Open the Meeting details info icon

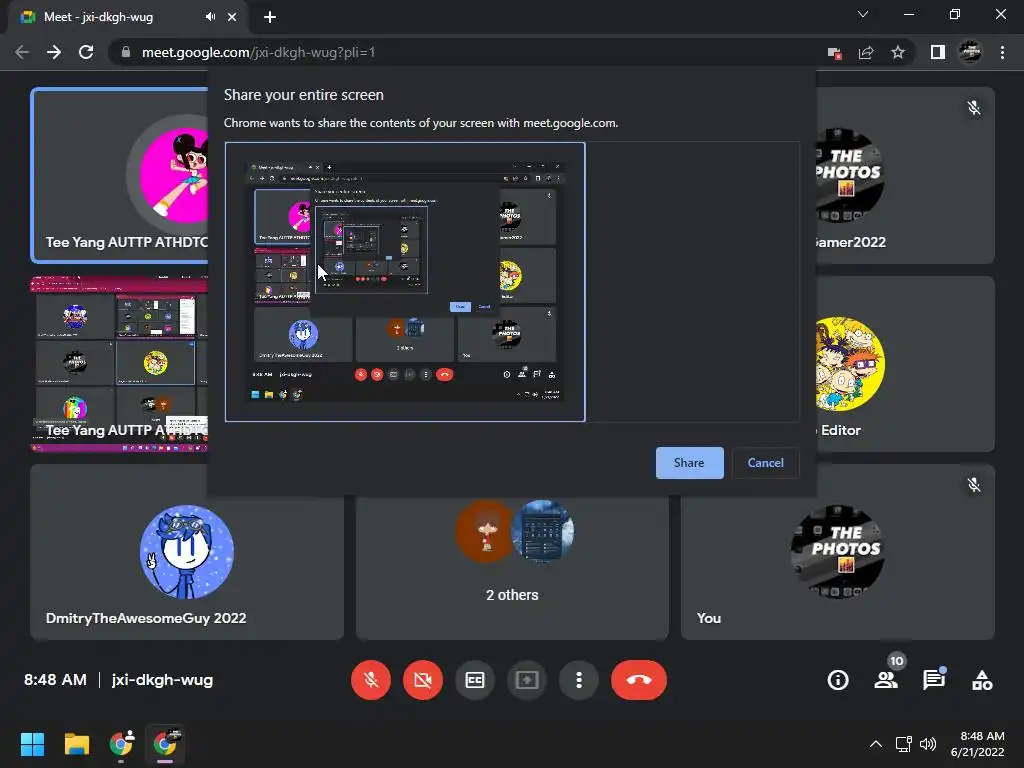(838, 680)
